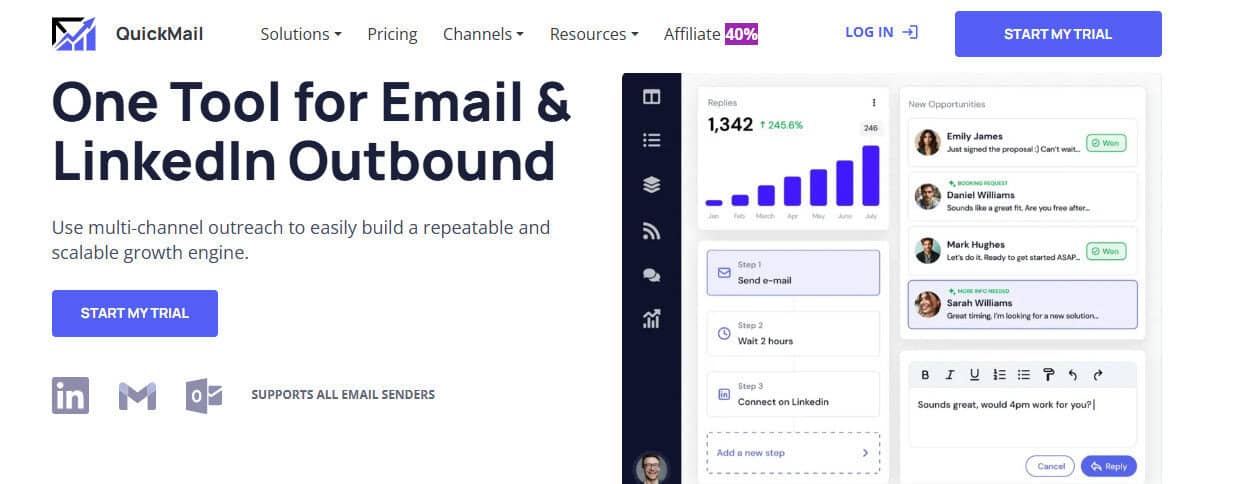This screenshot has width=1237, height=484.
Task: Click the 1,342 replies count
Action: (x=730, y=125)
